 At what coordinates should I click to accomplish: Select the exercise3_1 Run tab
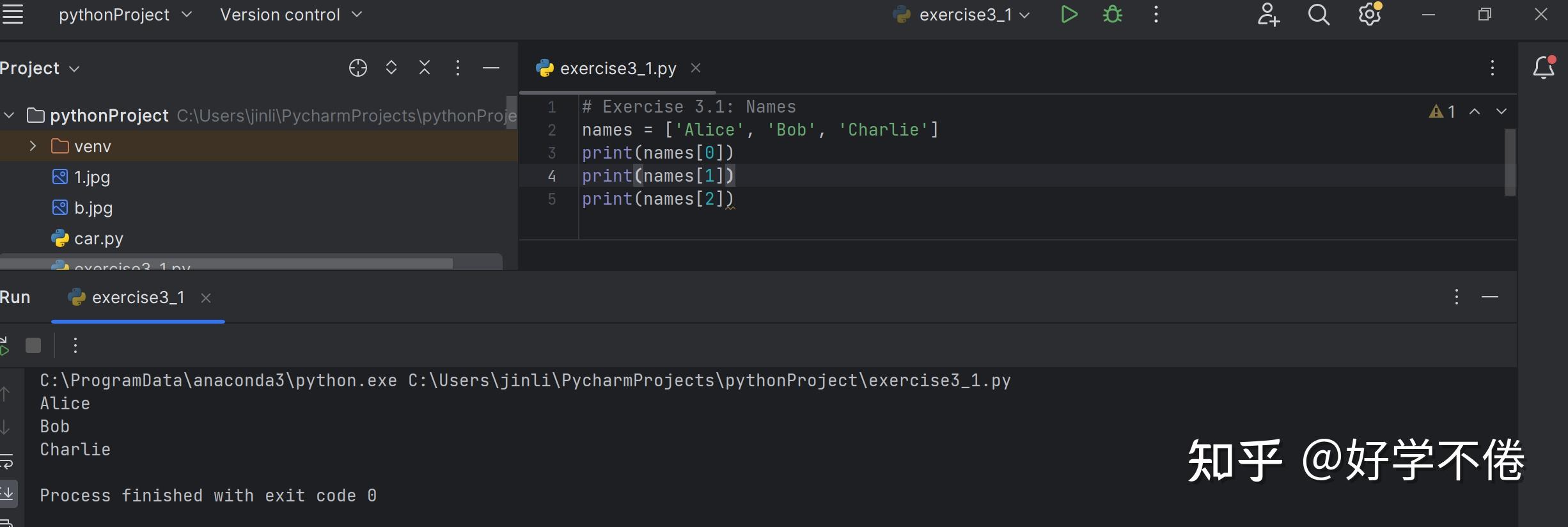click(137, 298)
